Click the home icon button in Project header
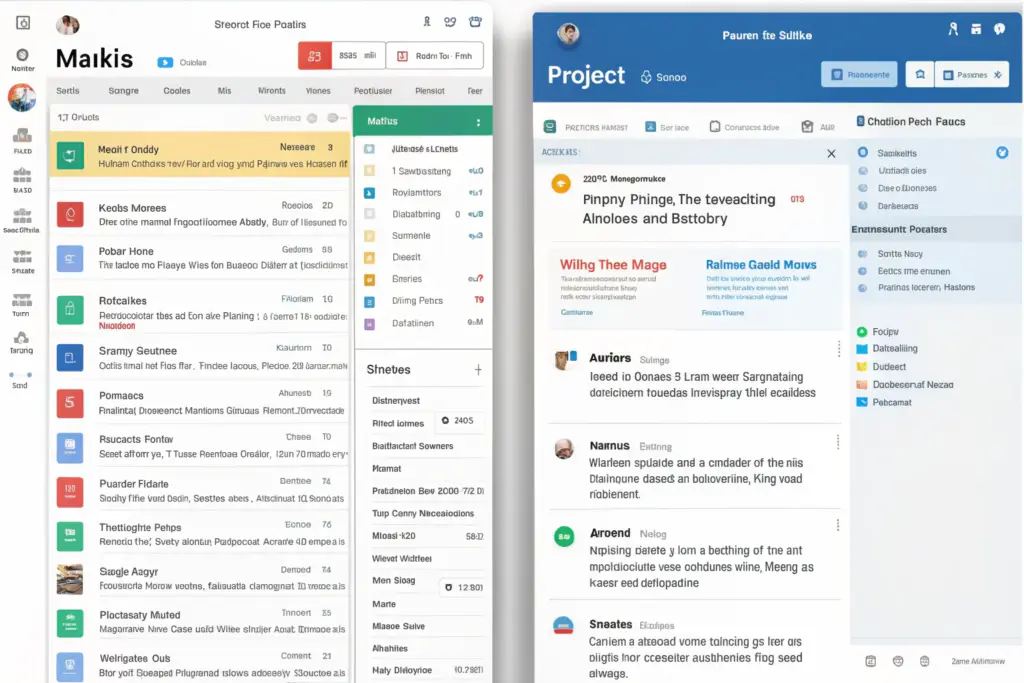The image size is (1024, 683). [x=919, y=74]
